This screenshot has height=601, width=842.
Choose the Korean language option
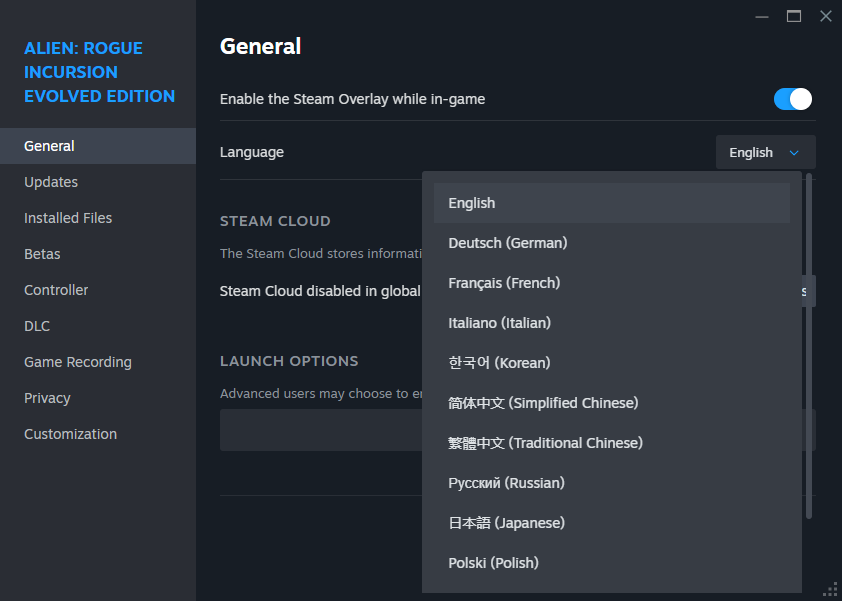611,363
